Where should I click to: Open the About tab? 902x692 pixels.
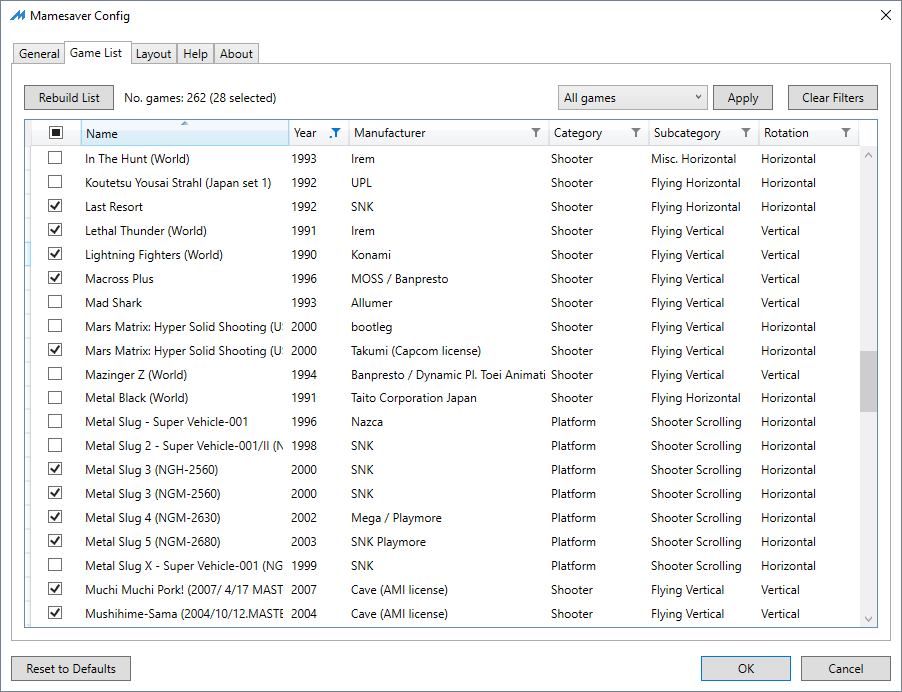pyautogui.click(x=236, y=53)
